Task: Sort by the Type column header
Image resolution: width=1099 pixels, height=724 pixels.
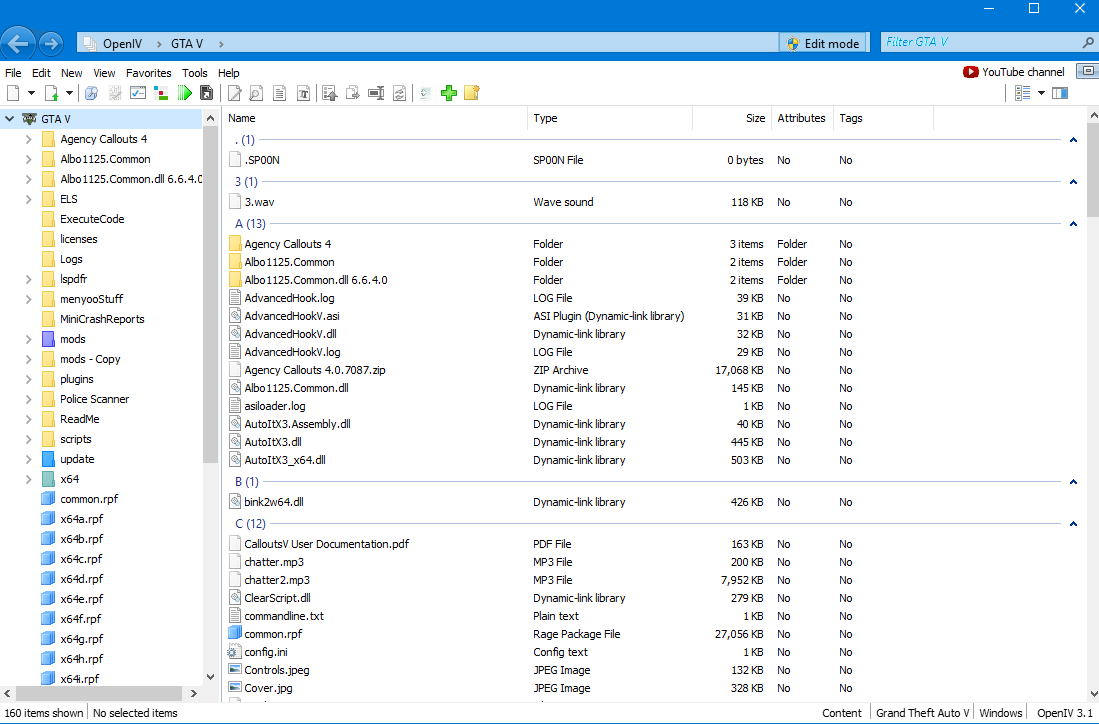Action: pyautogui.click(x=610, y=118)
